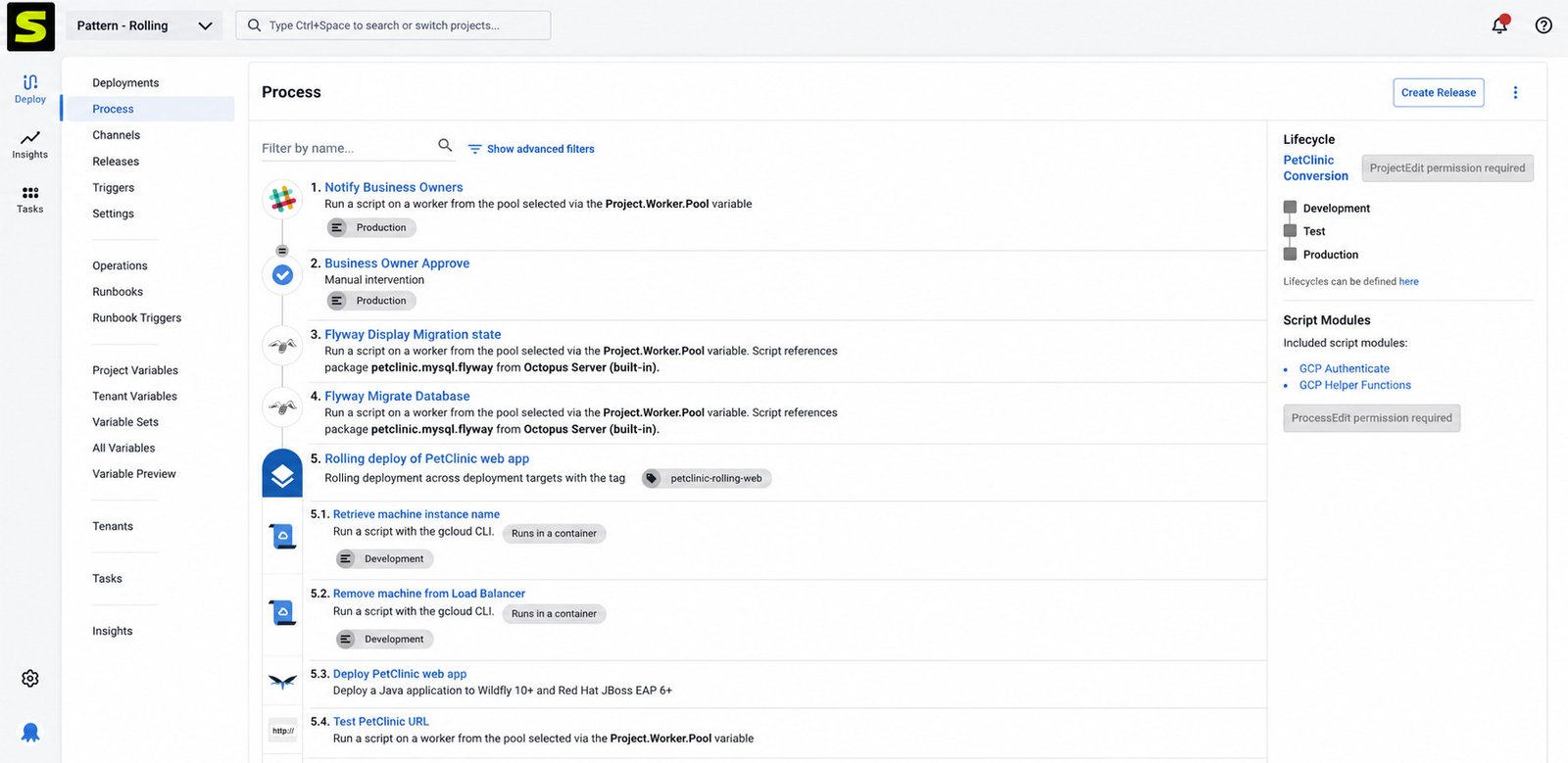
Task: Click the Flyway icon for Migrate Database step
Action: coord(282,406)
